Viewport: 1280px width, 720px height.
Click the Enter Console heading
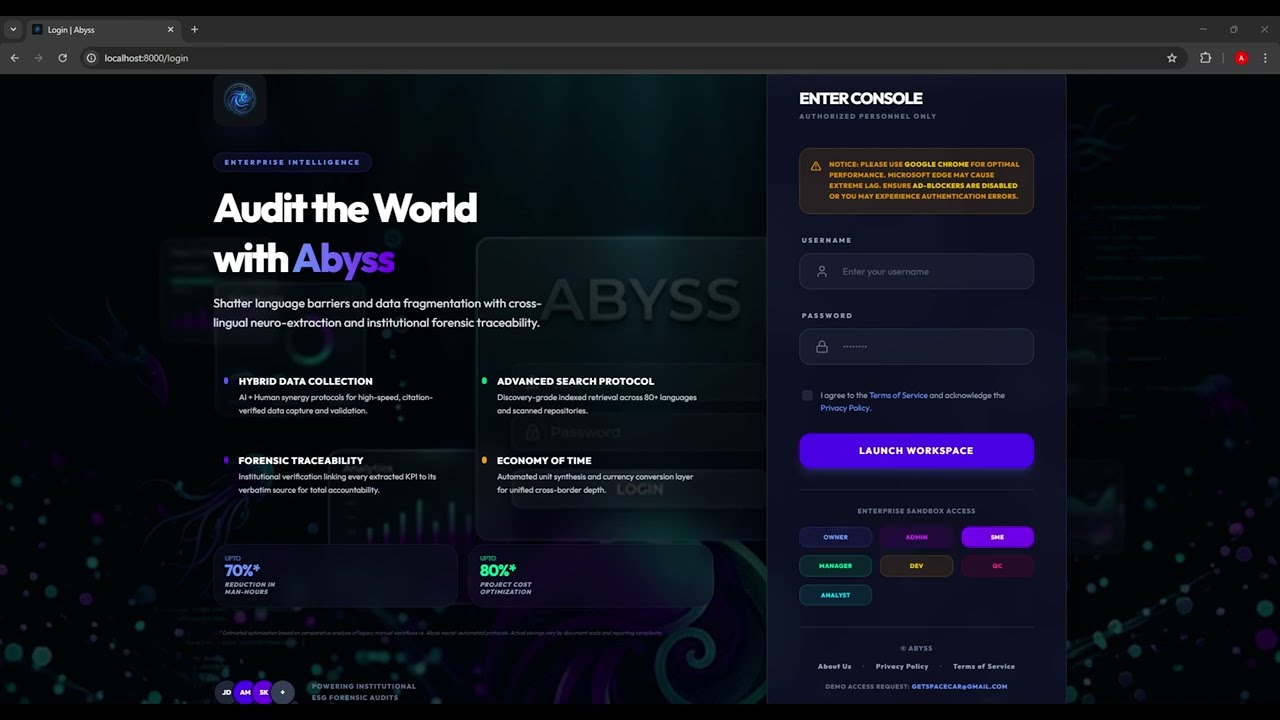[861, 98]
